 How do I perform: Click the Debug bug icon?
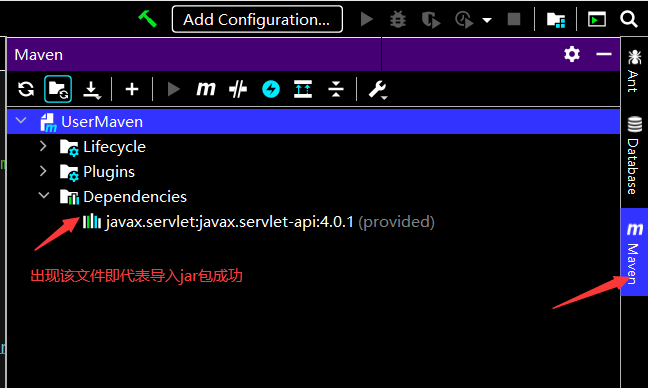click(398, 19)
